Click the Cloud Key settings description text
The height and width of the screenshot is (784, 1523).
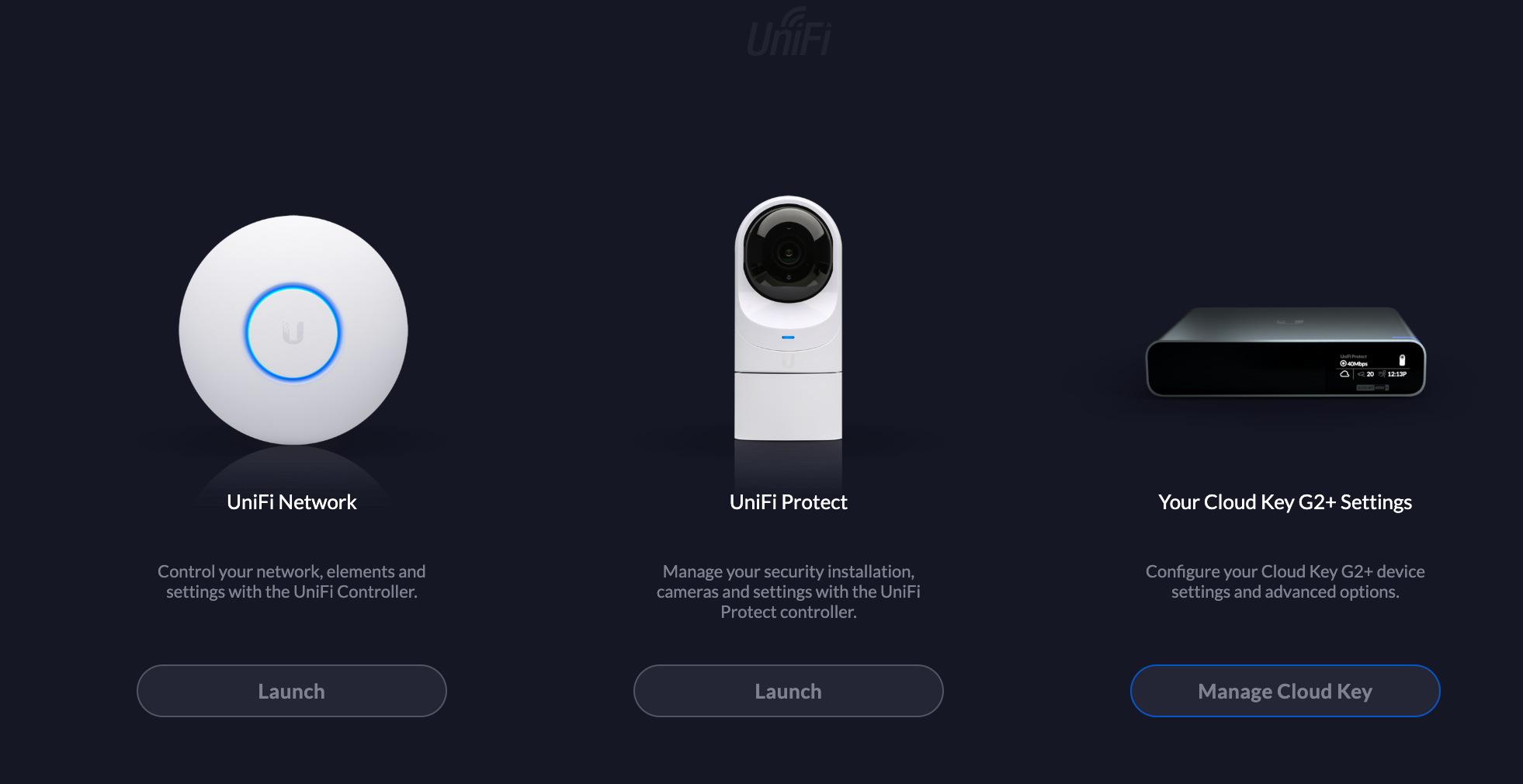[x=1285, y=581]
